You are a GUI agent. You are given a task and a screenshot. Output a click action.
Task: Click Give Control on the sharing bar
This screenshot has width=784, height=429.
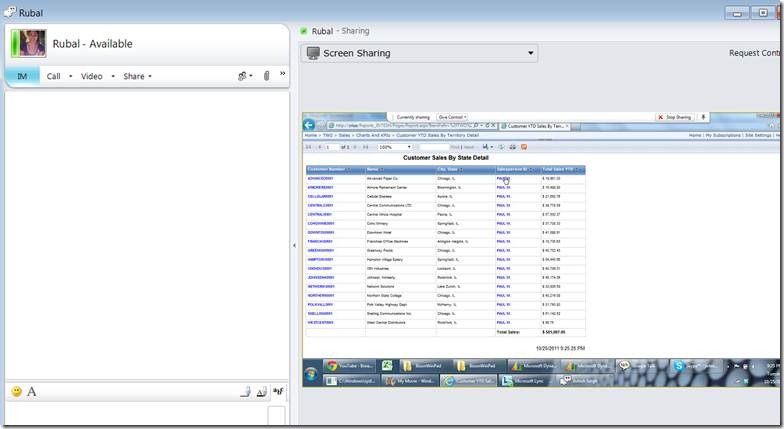click(x=453, y=117)
